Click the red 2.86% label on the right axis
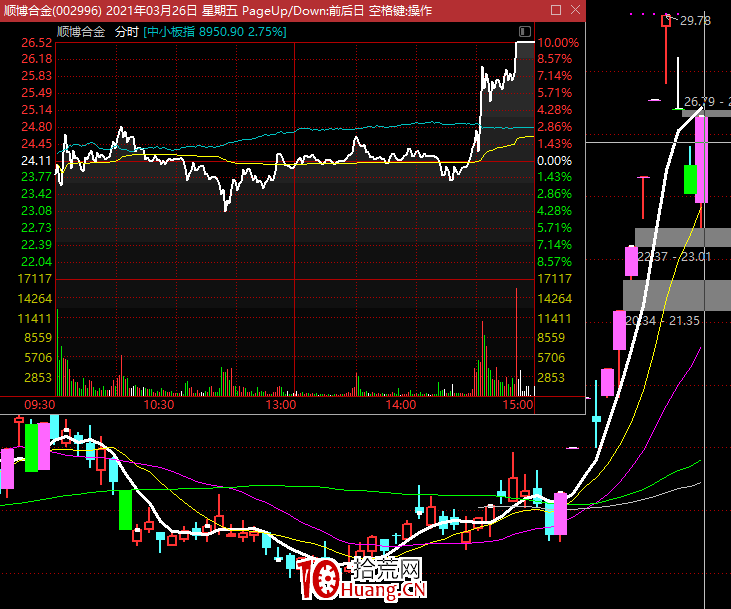Image resolution: width=731 pixels, height=609 pixels. point(554,127)
